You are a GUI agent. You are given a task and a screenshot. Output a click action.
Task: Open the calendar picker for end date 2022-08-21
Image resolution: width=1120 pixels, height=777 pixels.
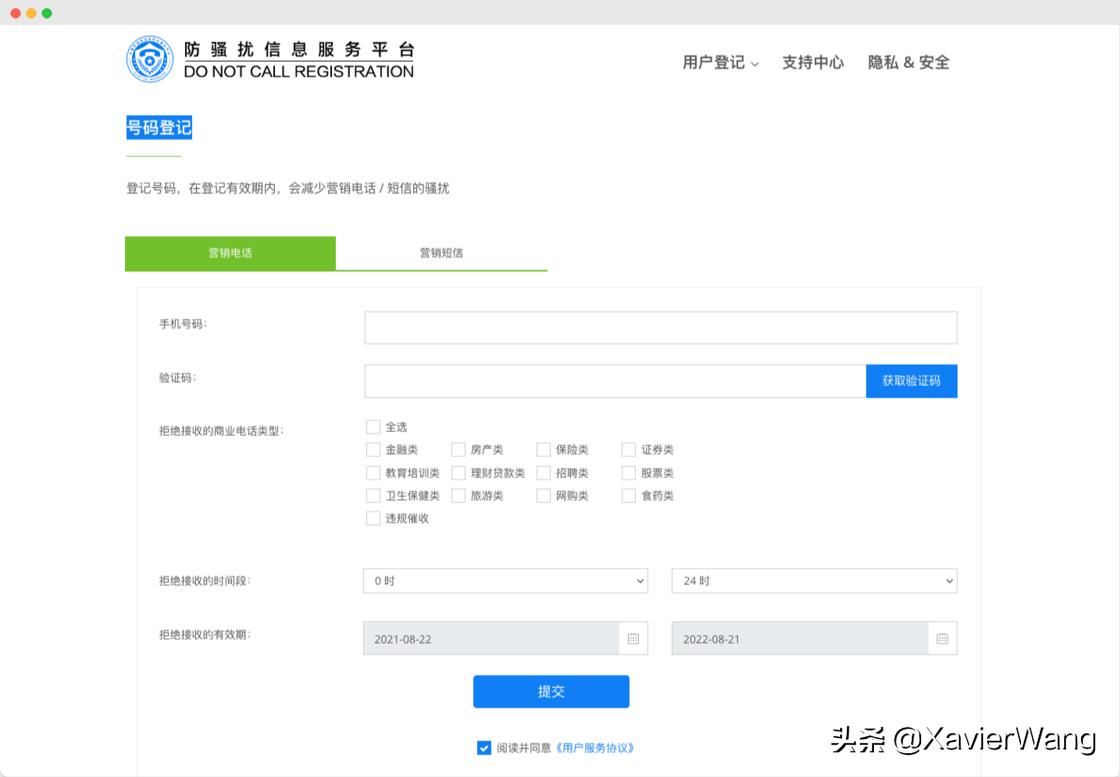pyautogui.click(x=941, y=638)
